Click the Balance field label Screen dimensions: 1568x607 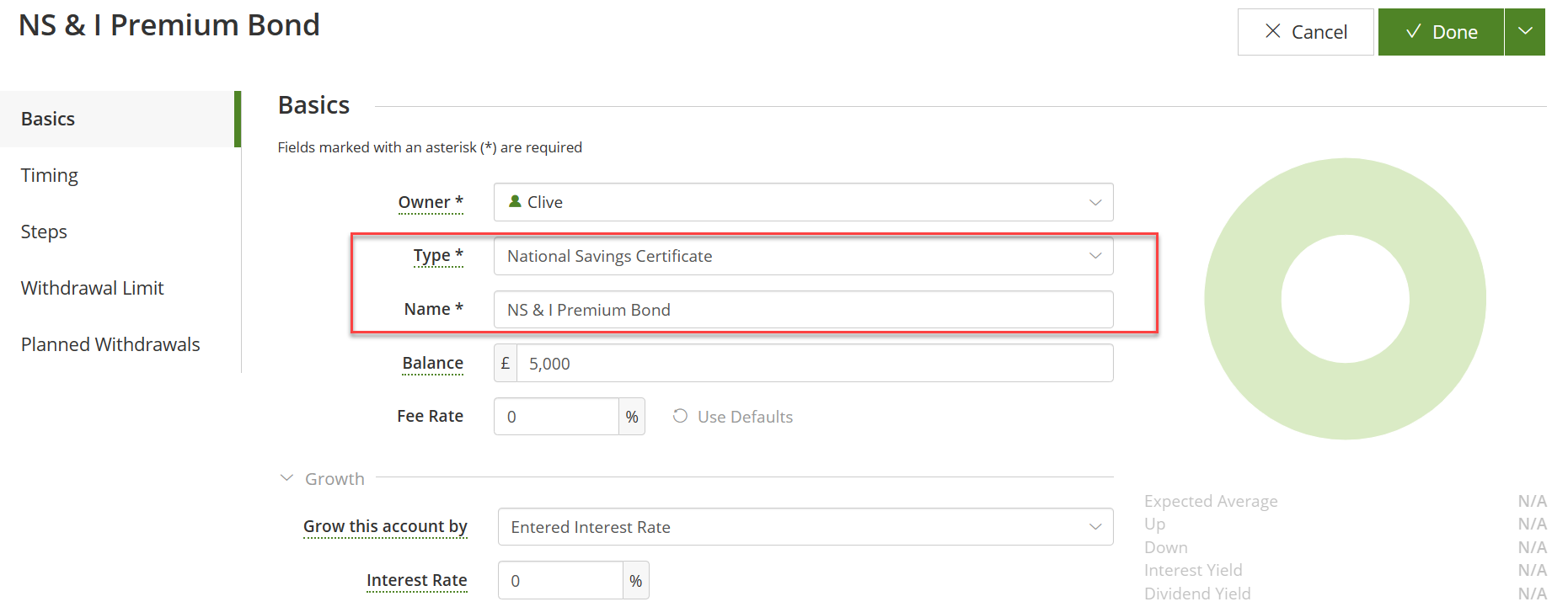(432, 363)
